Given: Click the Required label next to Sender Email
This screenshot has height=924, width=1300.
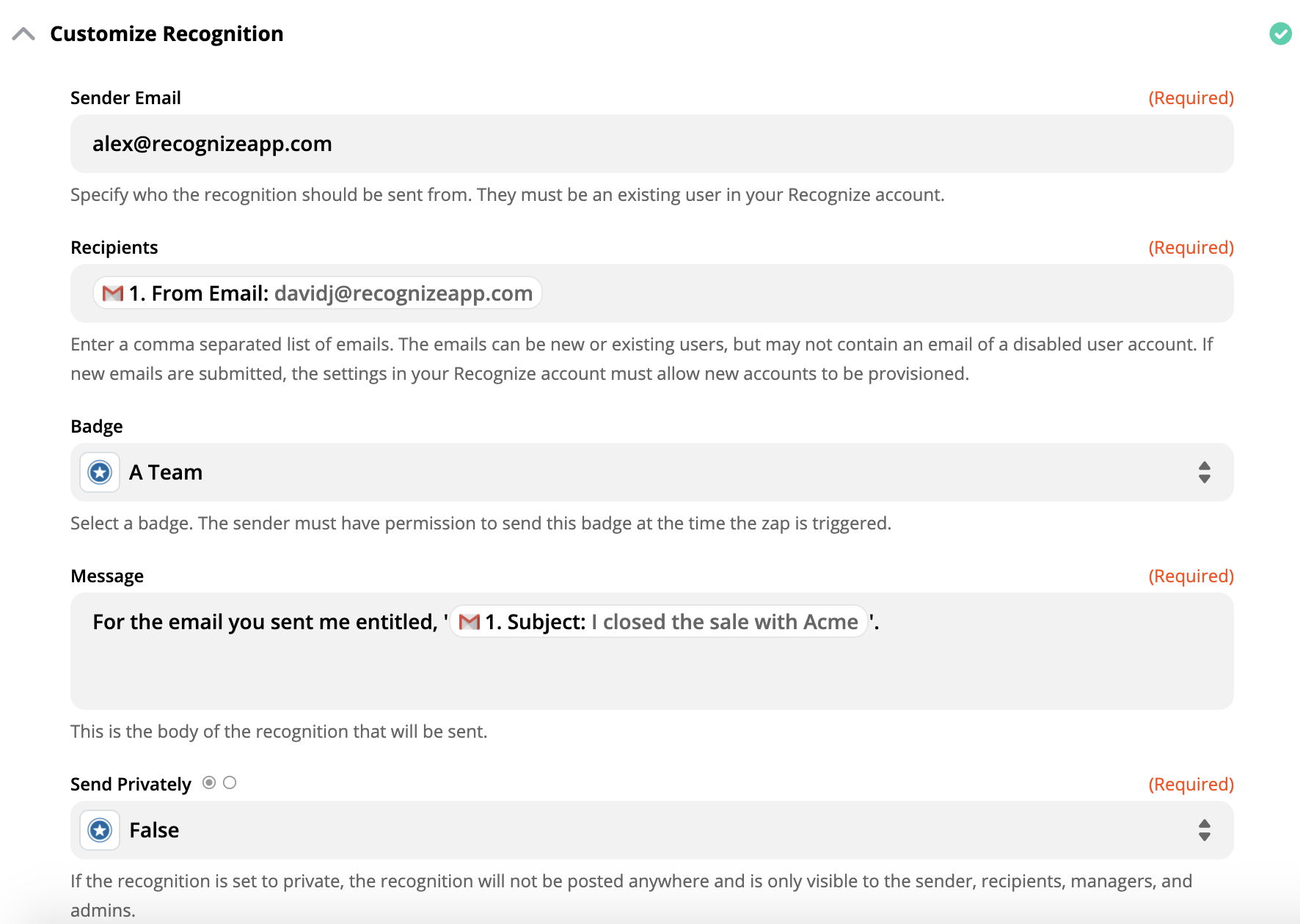Looking at the screenshot, I should pos(1191,97).
